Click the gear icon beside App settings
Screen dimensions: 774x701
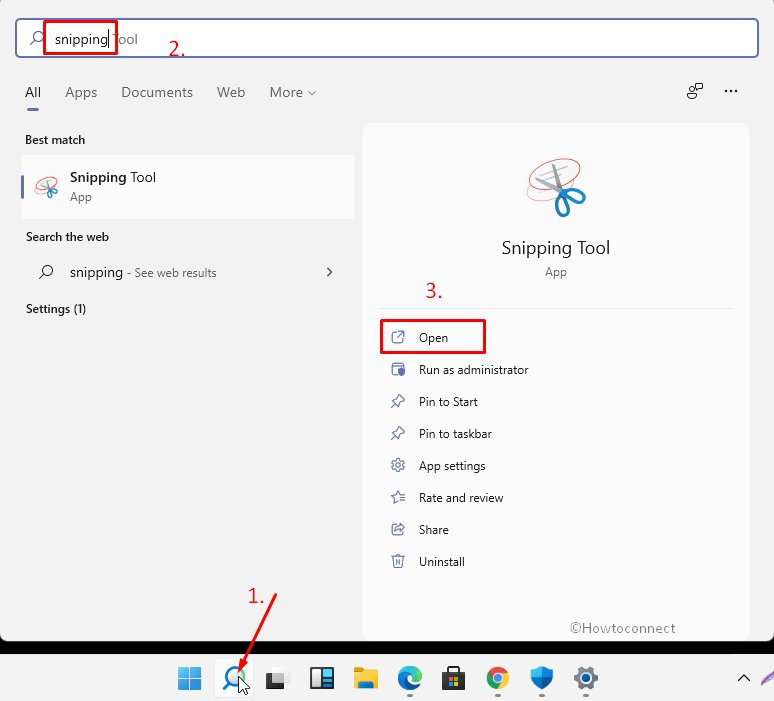(x=398, y=465)
